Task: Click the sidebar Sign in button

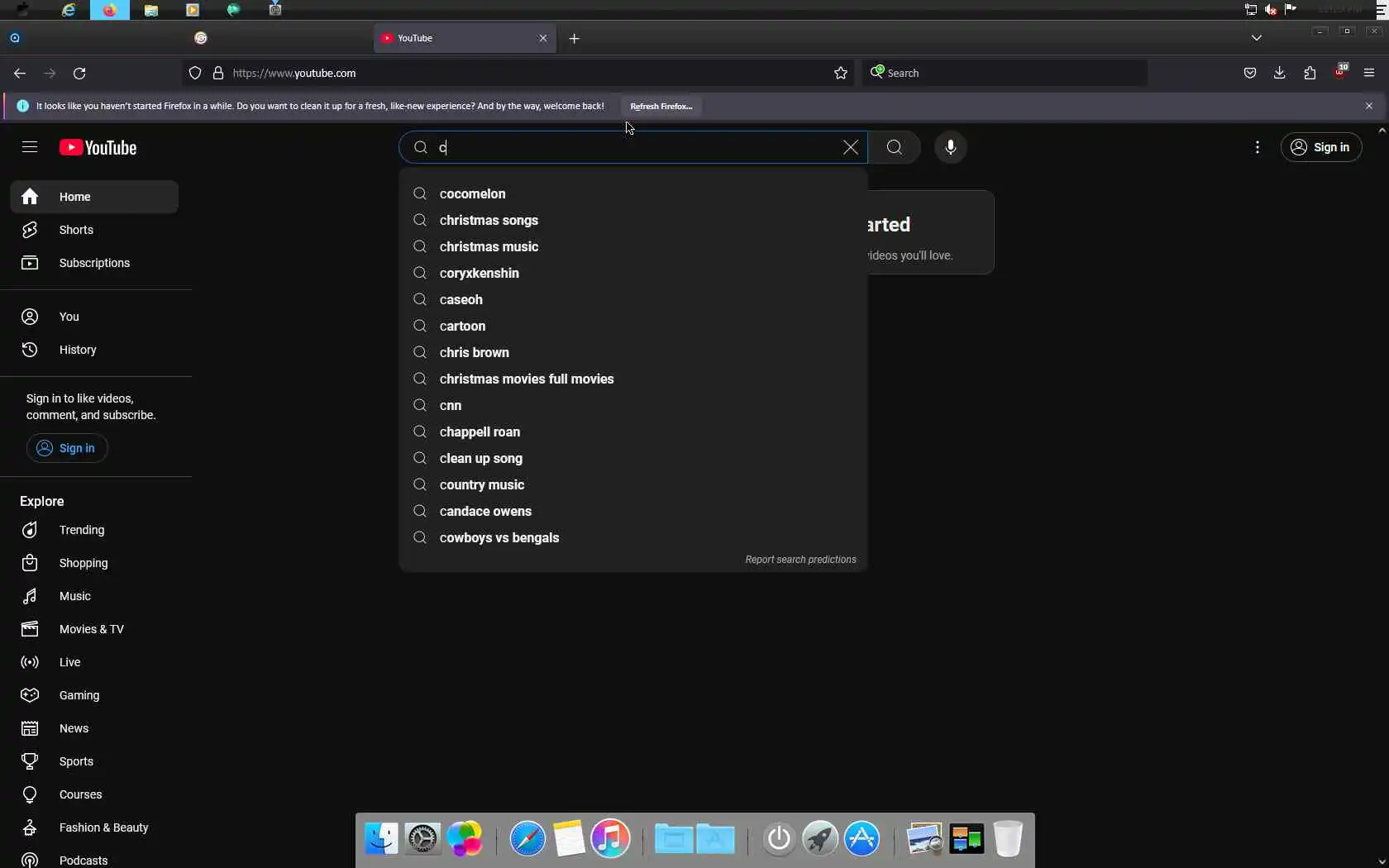Action: 67,448
